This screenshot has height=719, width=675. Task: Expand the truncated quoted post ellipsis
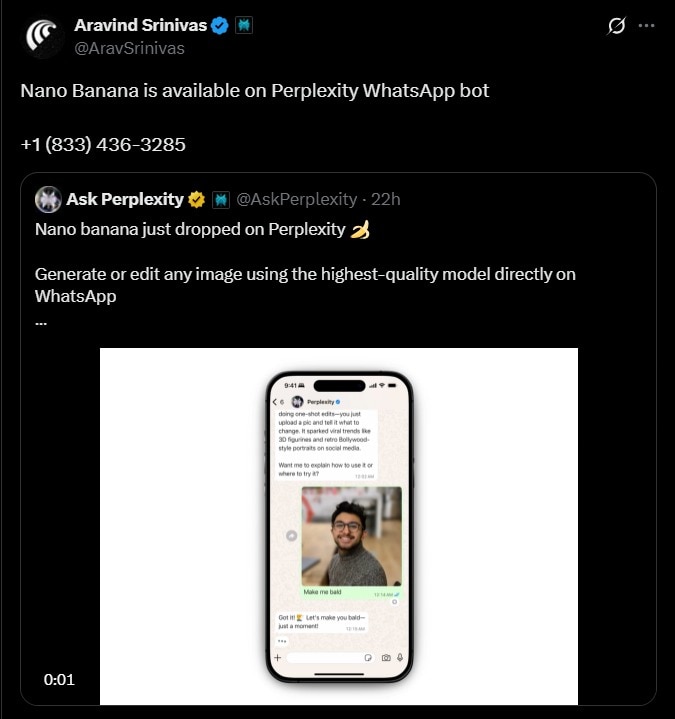pos(41,323)
